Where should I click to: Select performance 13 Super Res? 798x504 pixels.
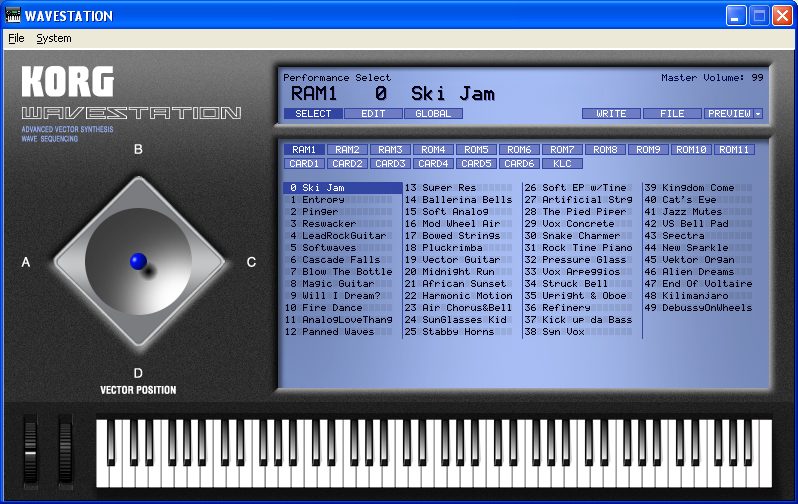coord(463,188)
